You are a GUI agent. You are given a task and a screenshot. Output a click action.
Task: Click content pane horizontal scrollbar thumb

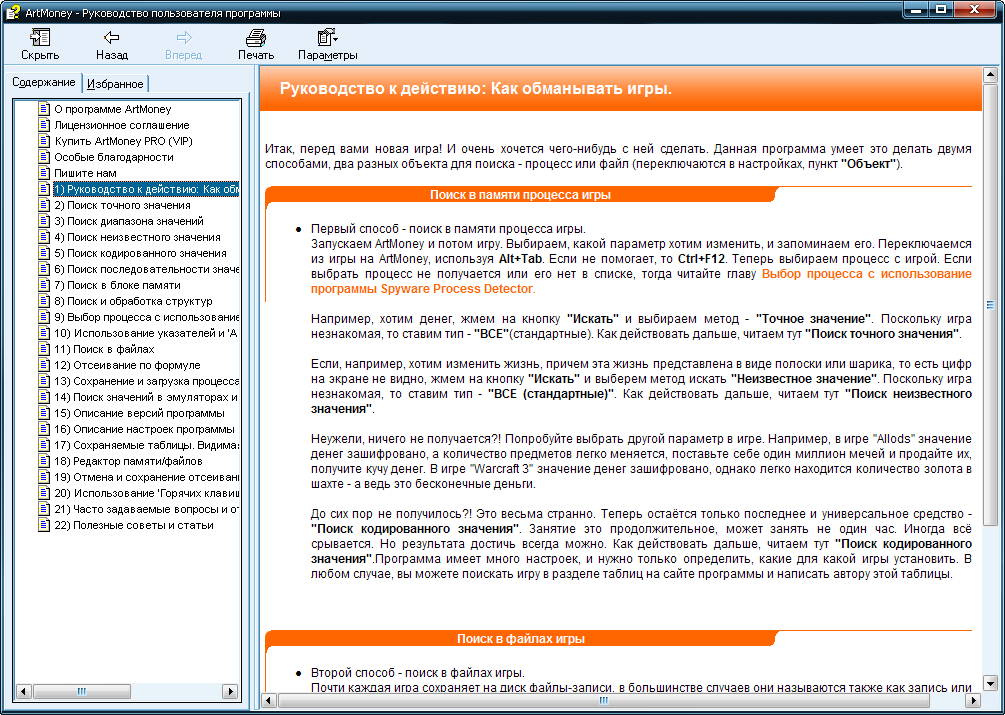pos(602,700)
